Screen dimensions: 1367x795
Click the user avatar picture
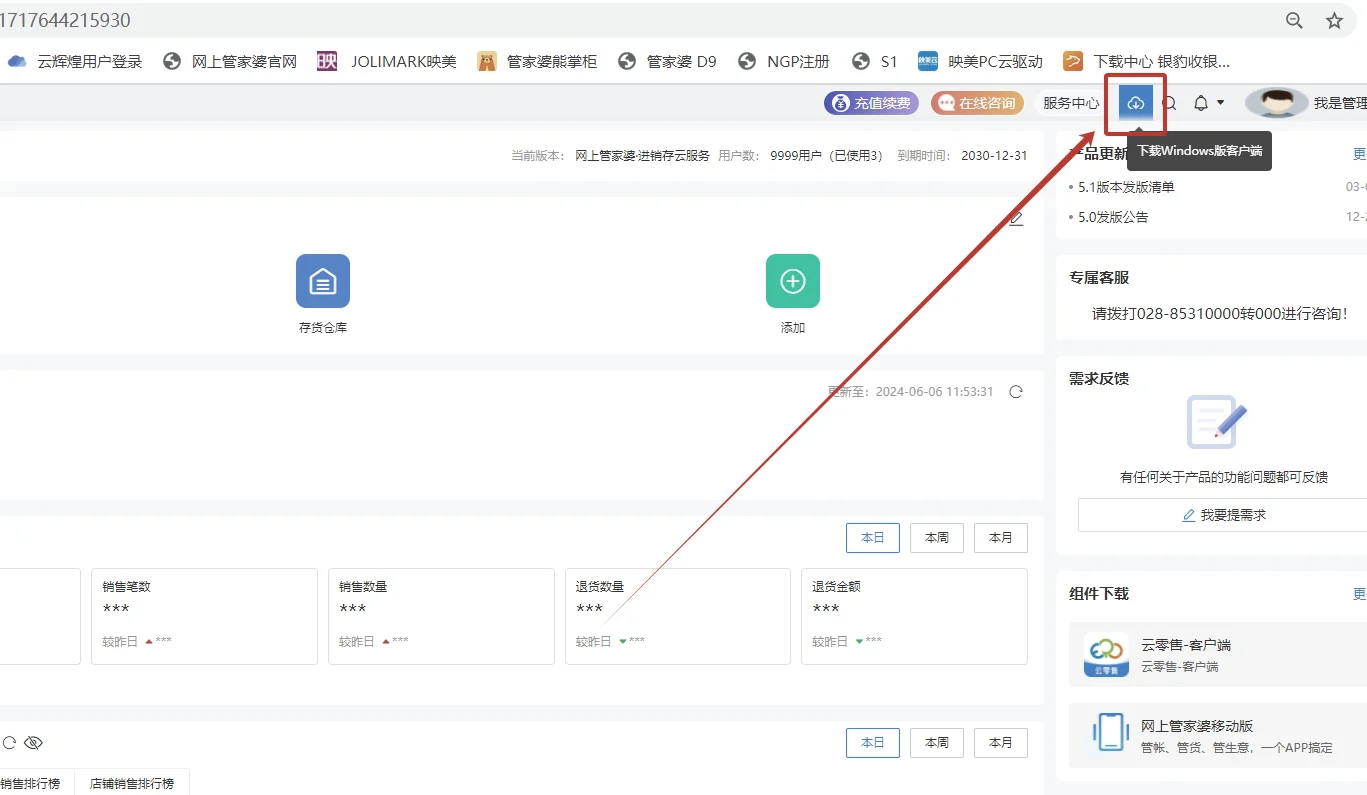click(x=1276, y=103)
